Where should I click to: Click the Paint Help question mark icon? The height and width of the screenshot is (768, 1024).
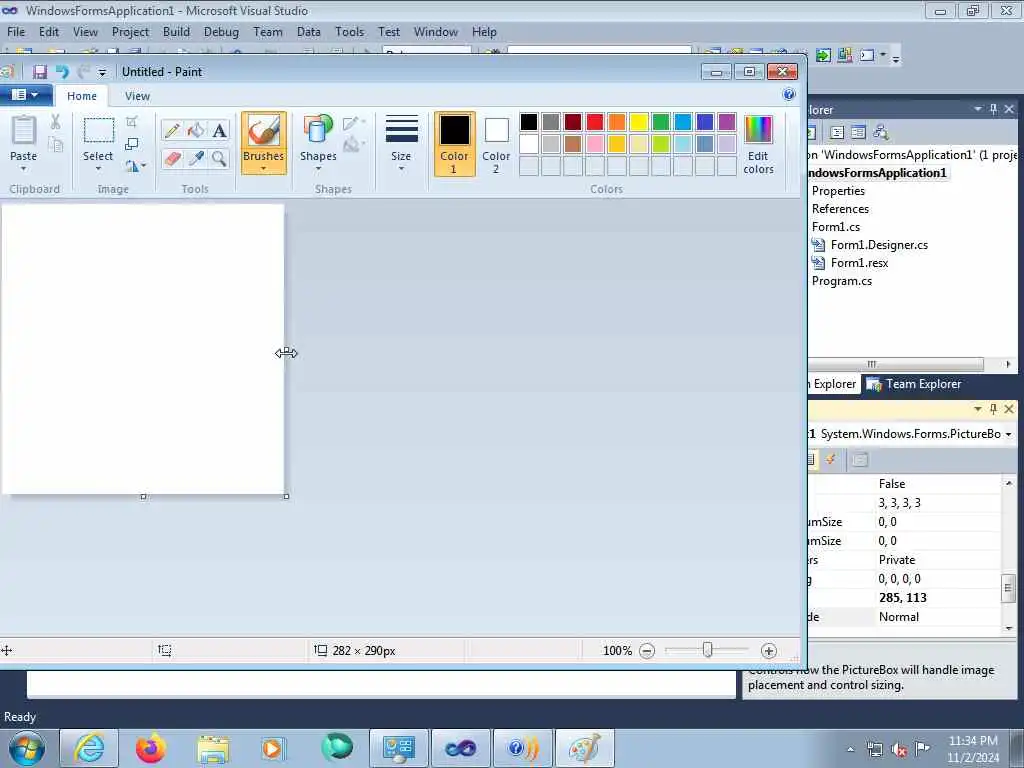pyautogui.click(x=789, y=95)
